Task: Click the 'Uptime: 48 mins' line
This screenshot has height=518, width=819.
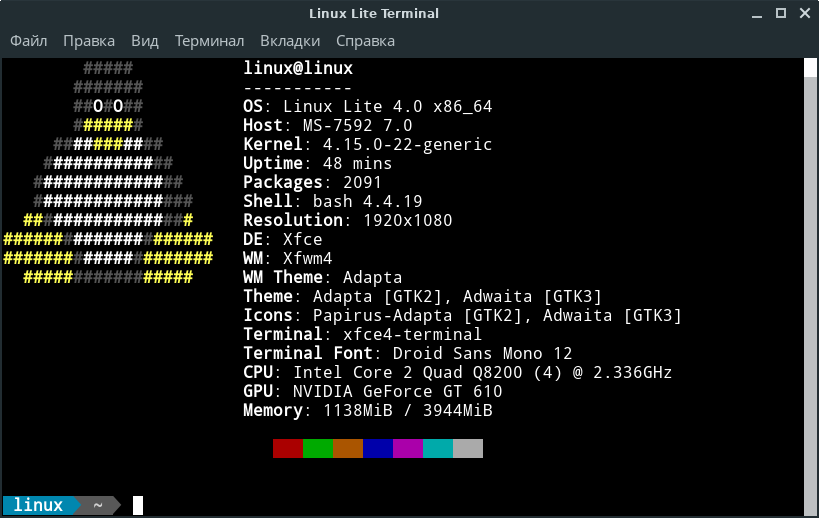Action: tap(318, 163)
